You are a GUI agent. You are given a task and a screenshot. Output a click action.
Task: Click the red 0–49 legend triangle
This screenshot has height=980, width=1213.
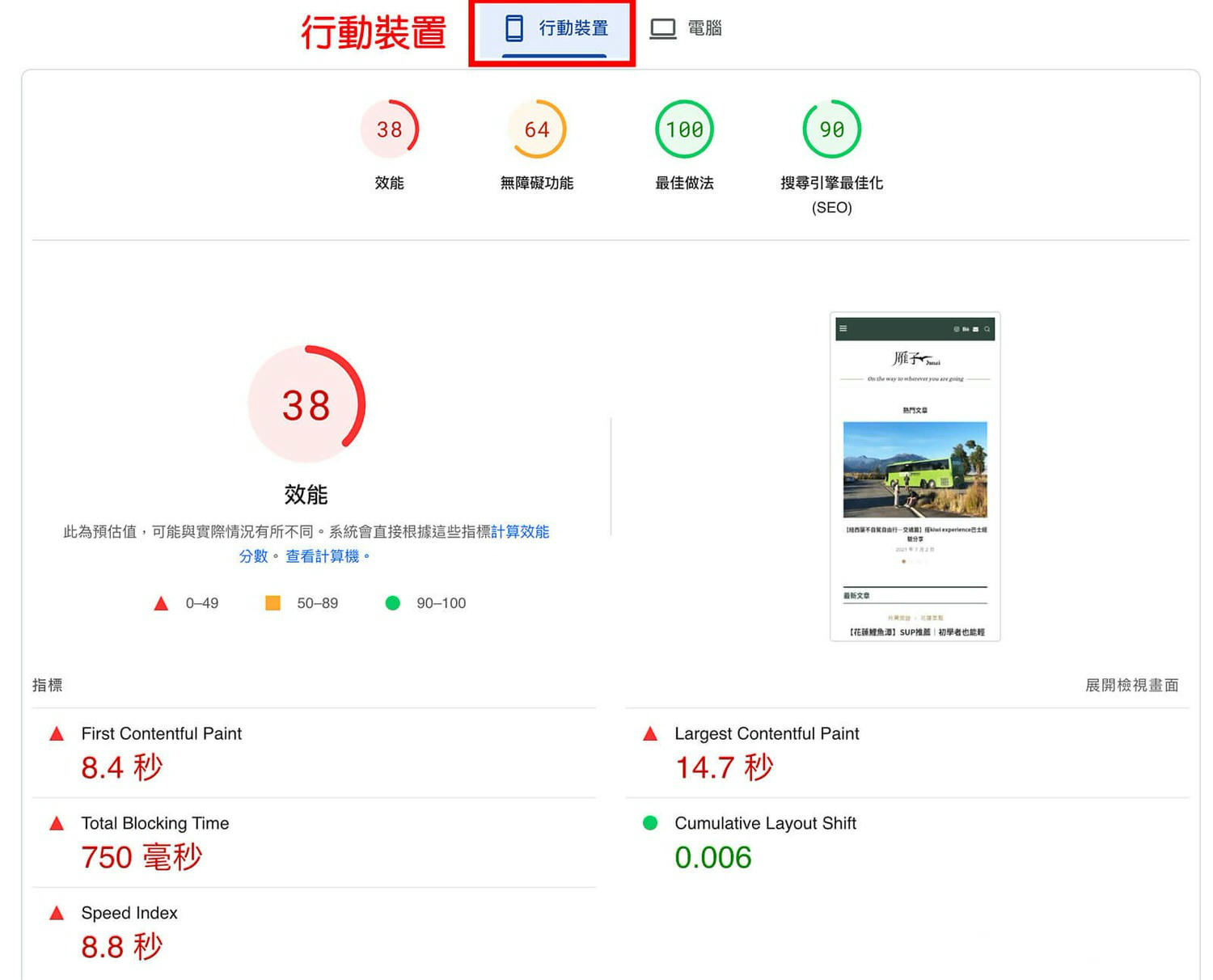(161, 603)
